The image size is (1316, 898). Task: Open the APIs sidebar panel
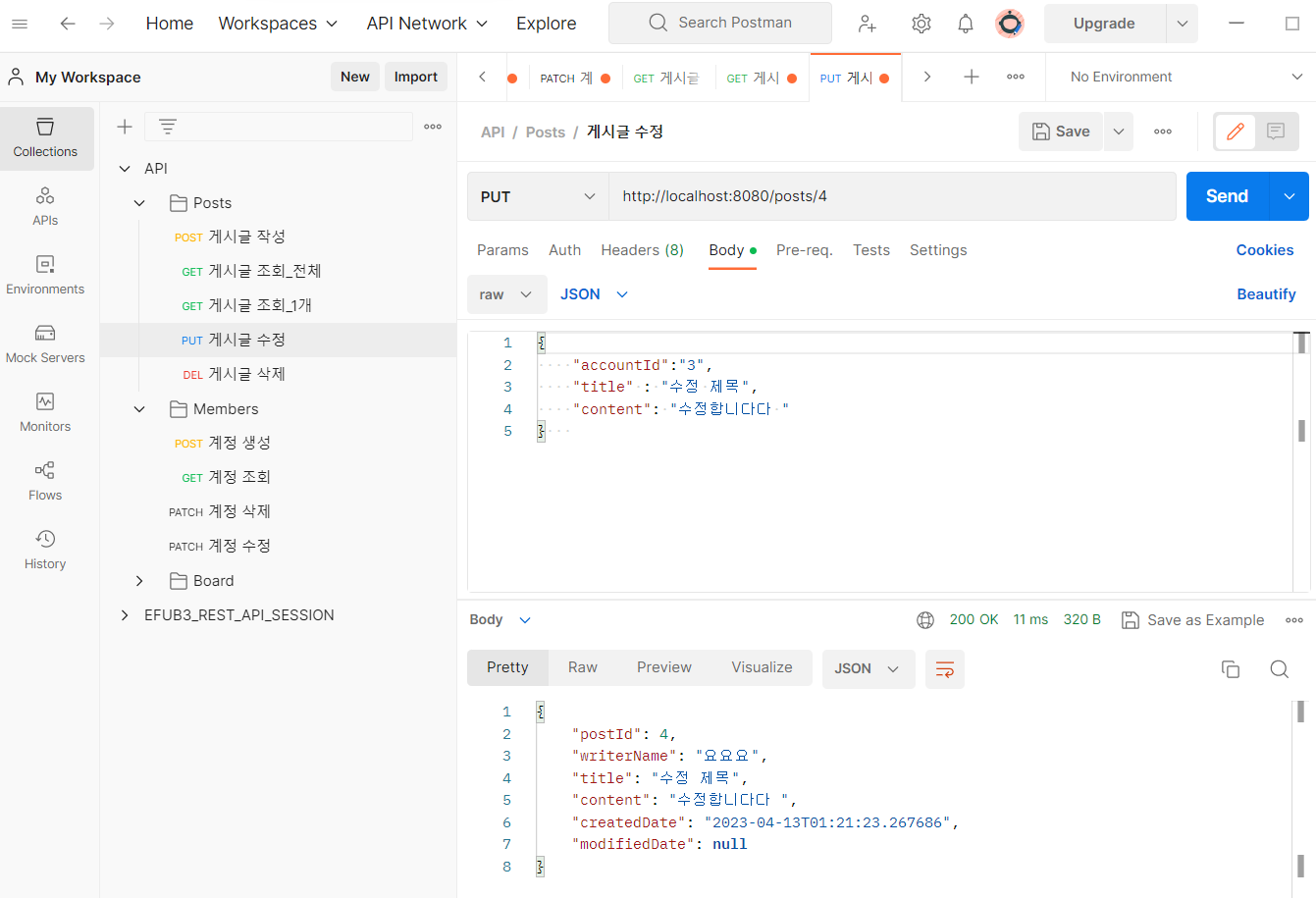click(45, 206)
